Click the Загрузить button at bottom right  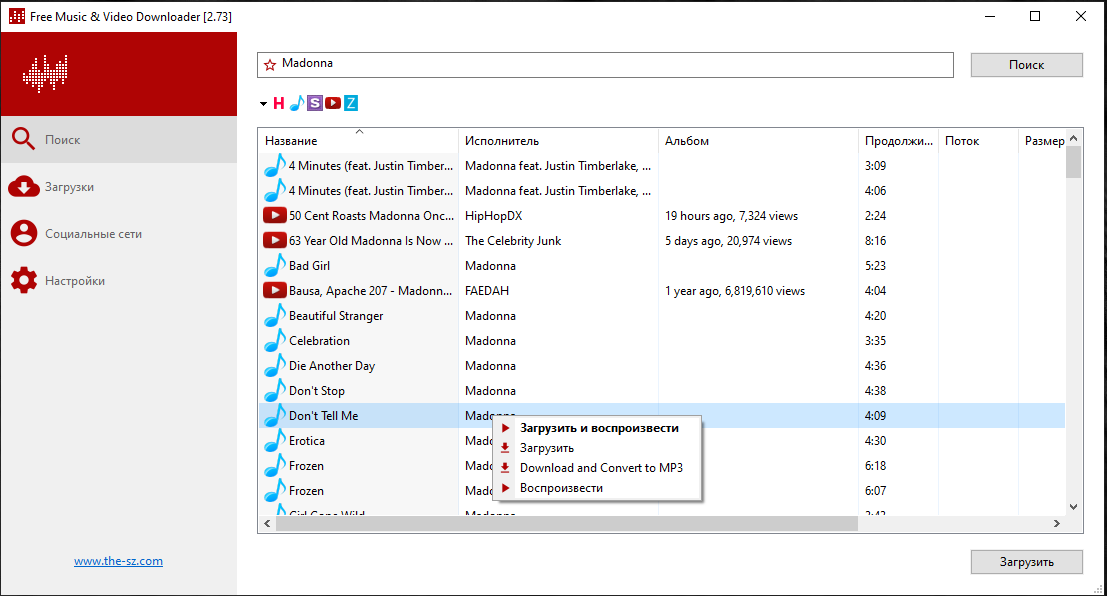pyautogui.click(x=1027, y=562)
